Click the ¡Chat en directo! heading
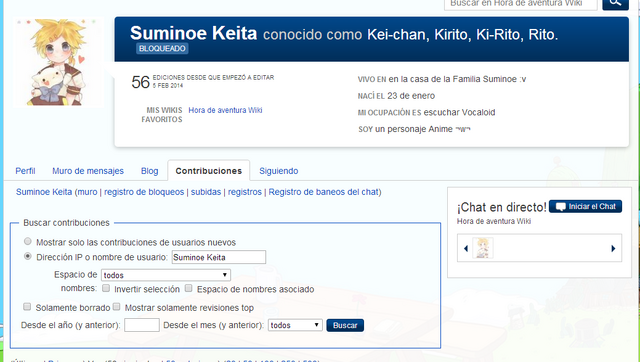The width and height of the screenshot is (640, 362). pyautogui.click(x=502, y=207)
